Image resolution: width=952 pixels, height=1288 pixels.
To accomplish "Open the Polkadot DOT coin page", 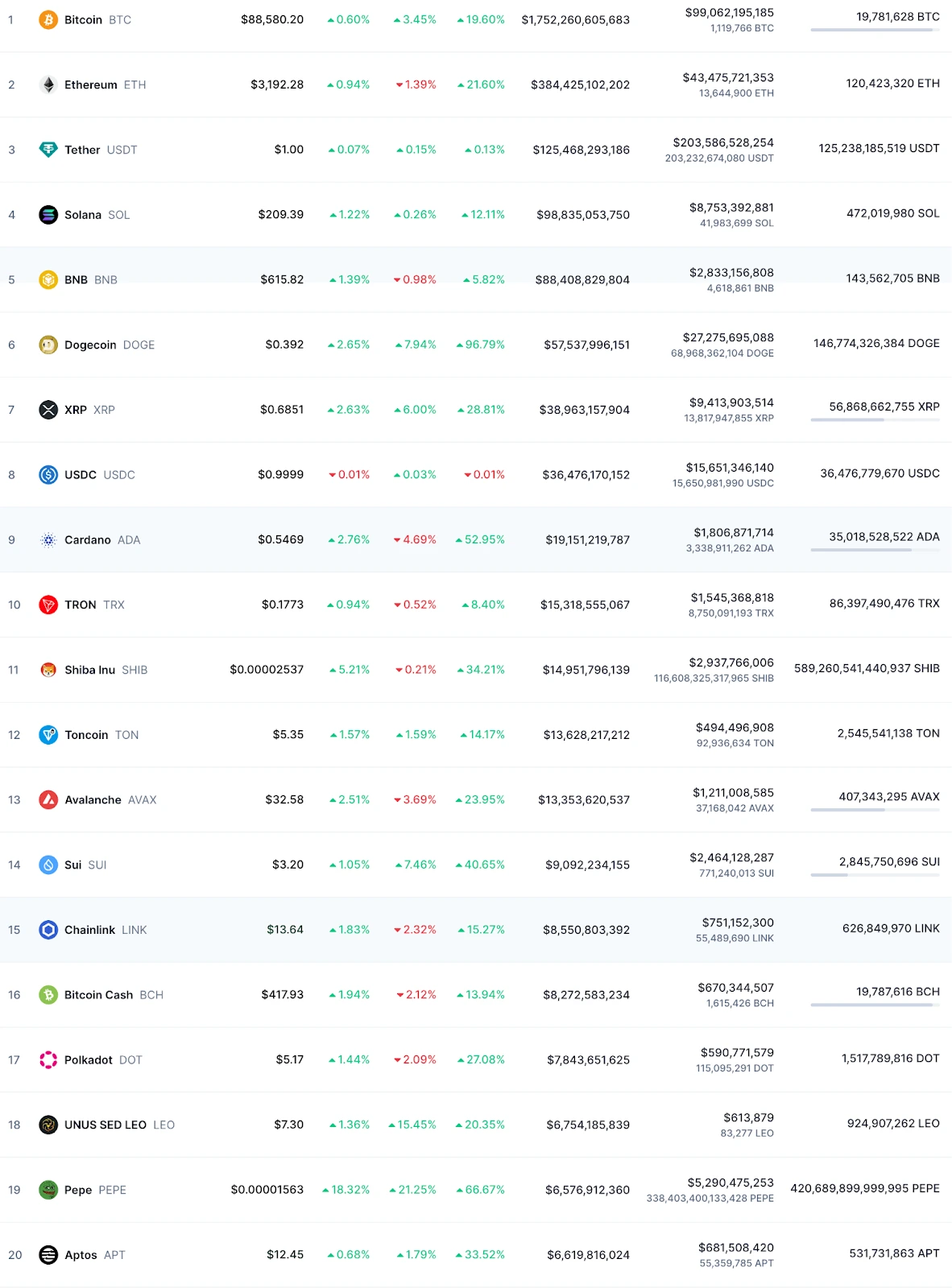I will click(103, 1060).
